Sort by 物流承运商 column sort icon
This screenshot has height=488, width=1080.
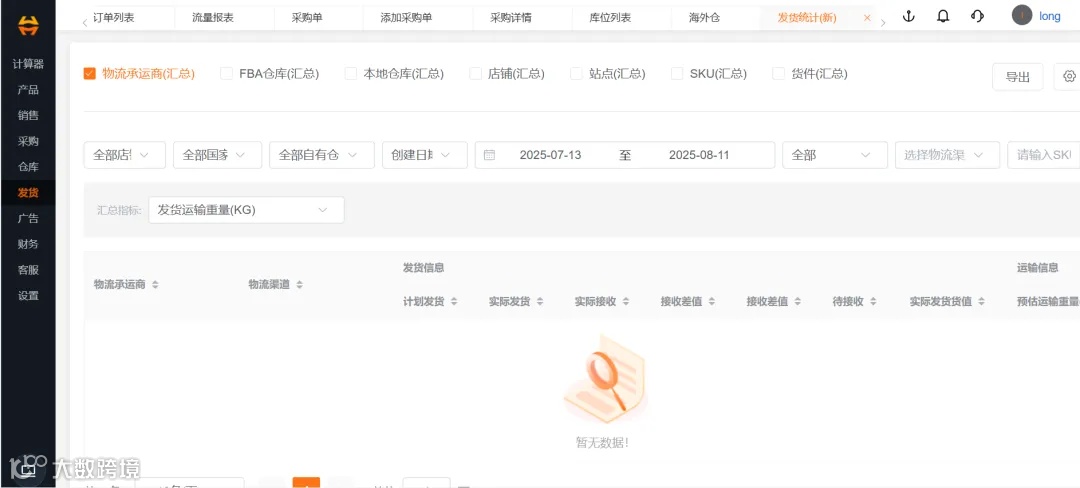pyautogui.click(x=155, y=284)
